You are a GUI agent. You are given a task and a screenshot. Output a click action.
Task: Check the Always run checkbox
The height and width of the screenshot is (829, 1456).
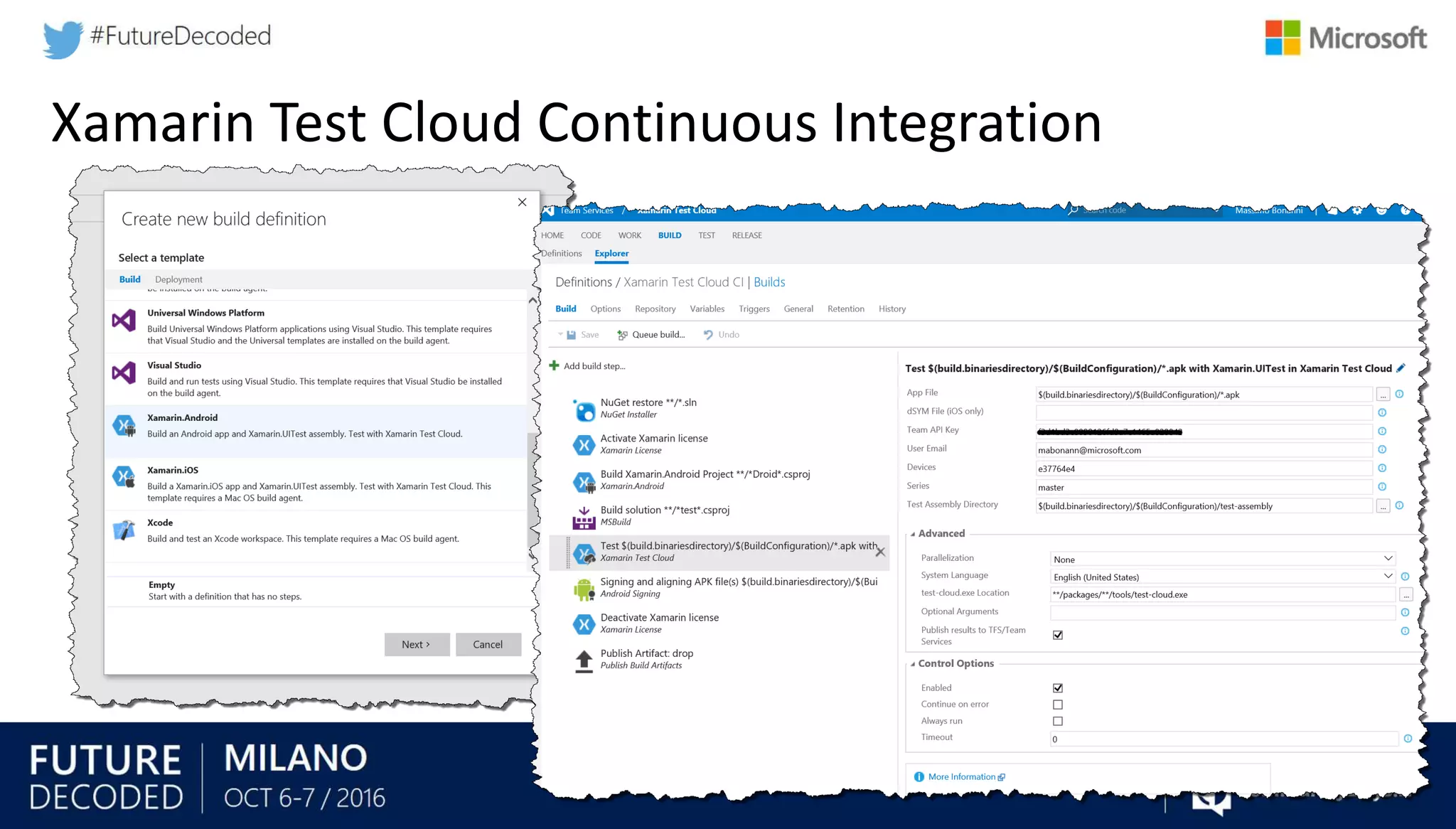pos(1058,721)
